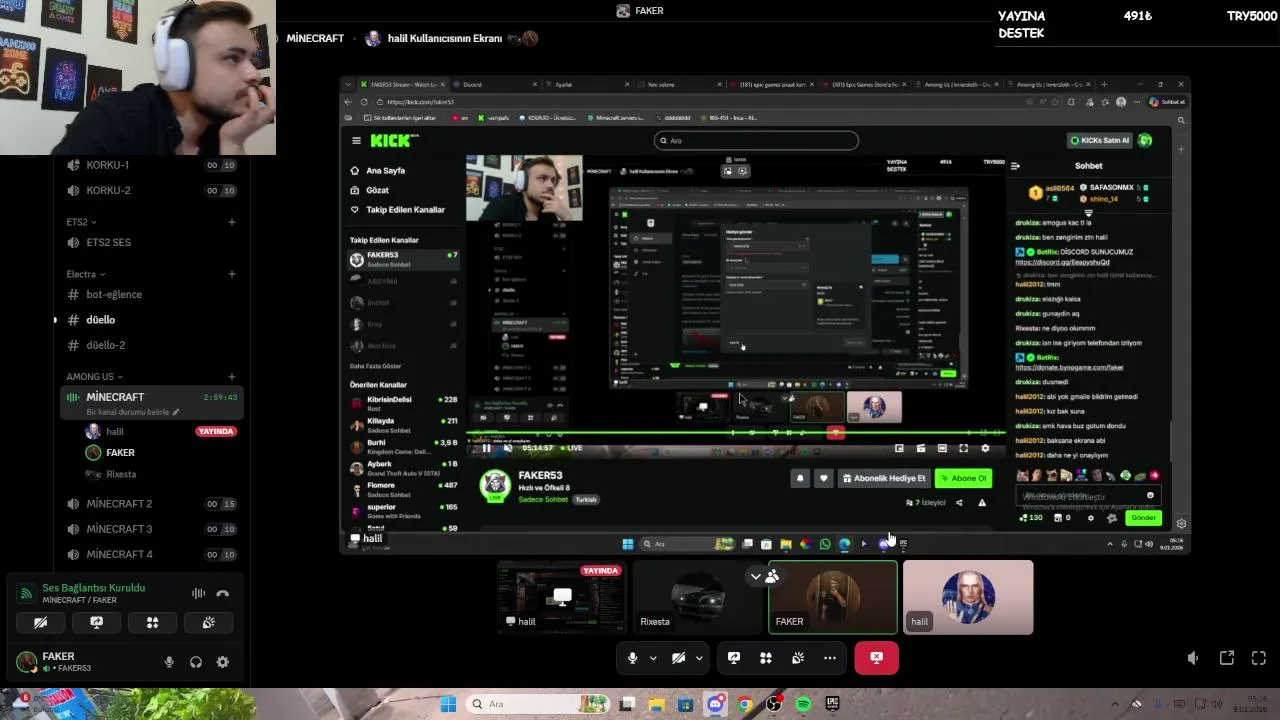Image resolution: width=1280 pixels, height=720 pixels.
Task: Open Discord user settings gear
Action: (222, 662)
